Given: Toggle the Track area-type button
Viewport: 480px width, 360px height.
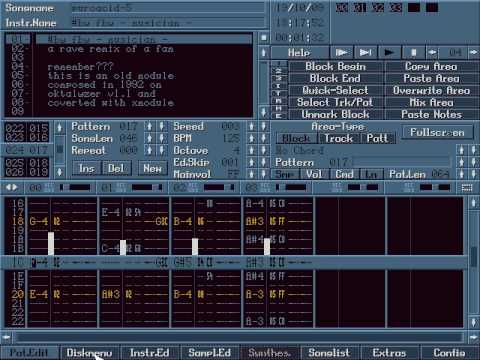Looking at the screenshot, I should pyautogui.click(x=339, y=138).
